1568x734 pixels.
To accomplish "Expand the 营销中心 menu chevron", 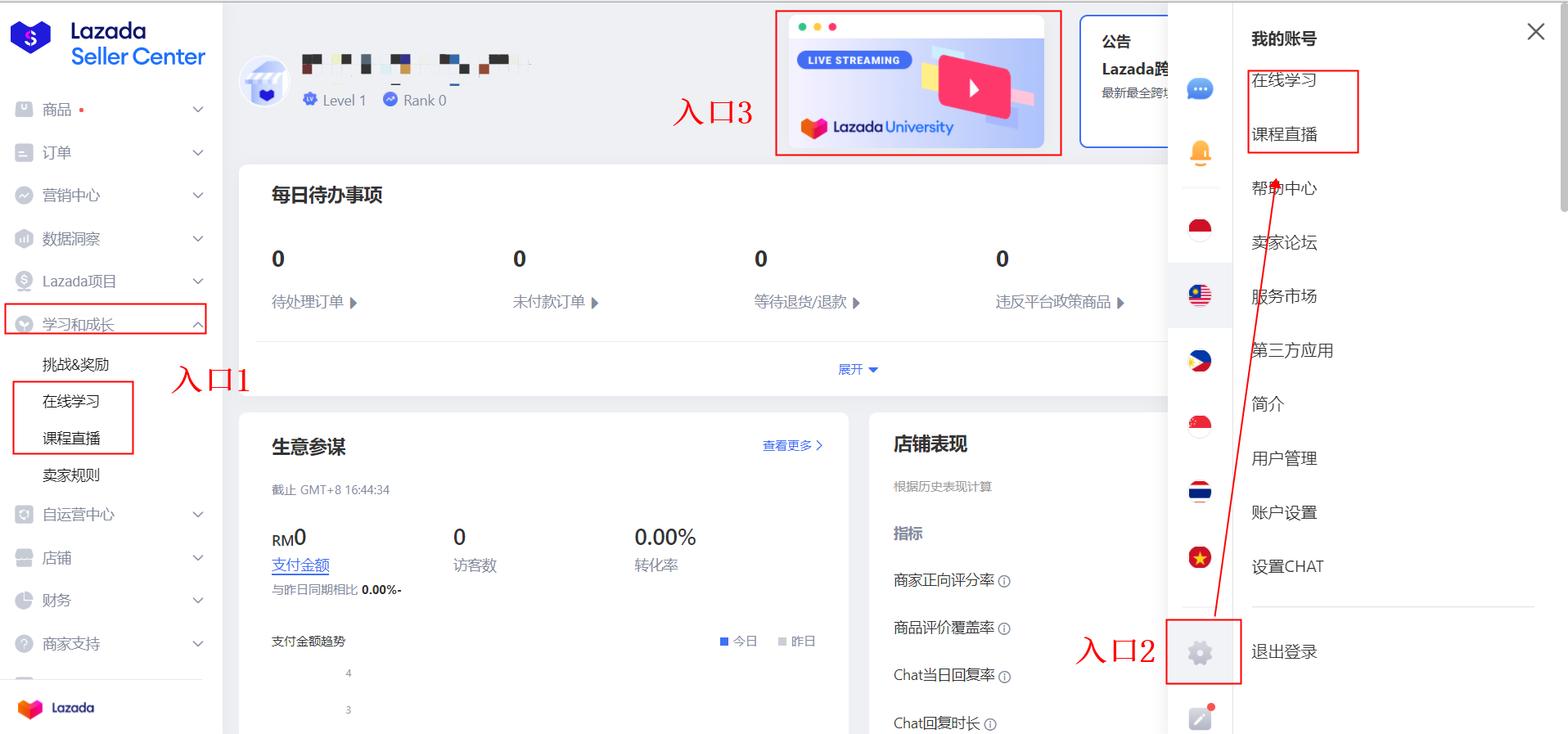I will pyautogui.click(x=198, y=195).
